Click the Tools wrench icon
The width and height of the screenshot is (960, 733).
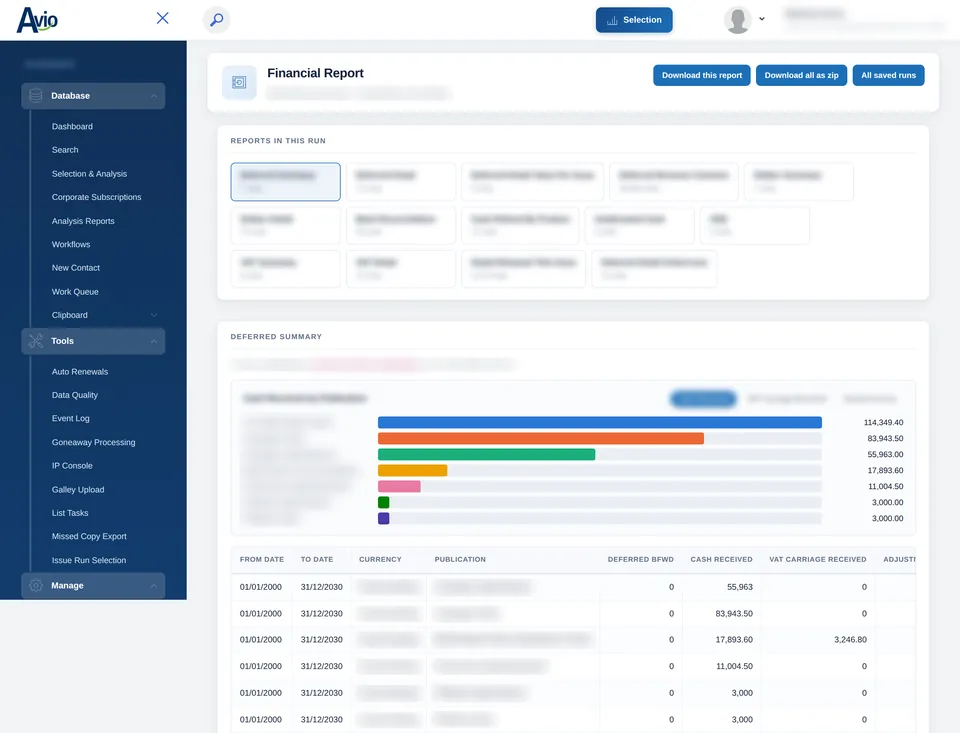[36, 341]
